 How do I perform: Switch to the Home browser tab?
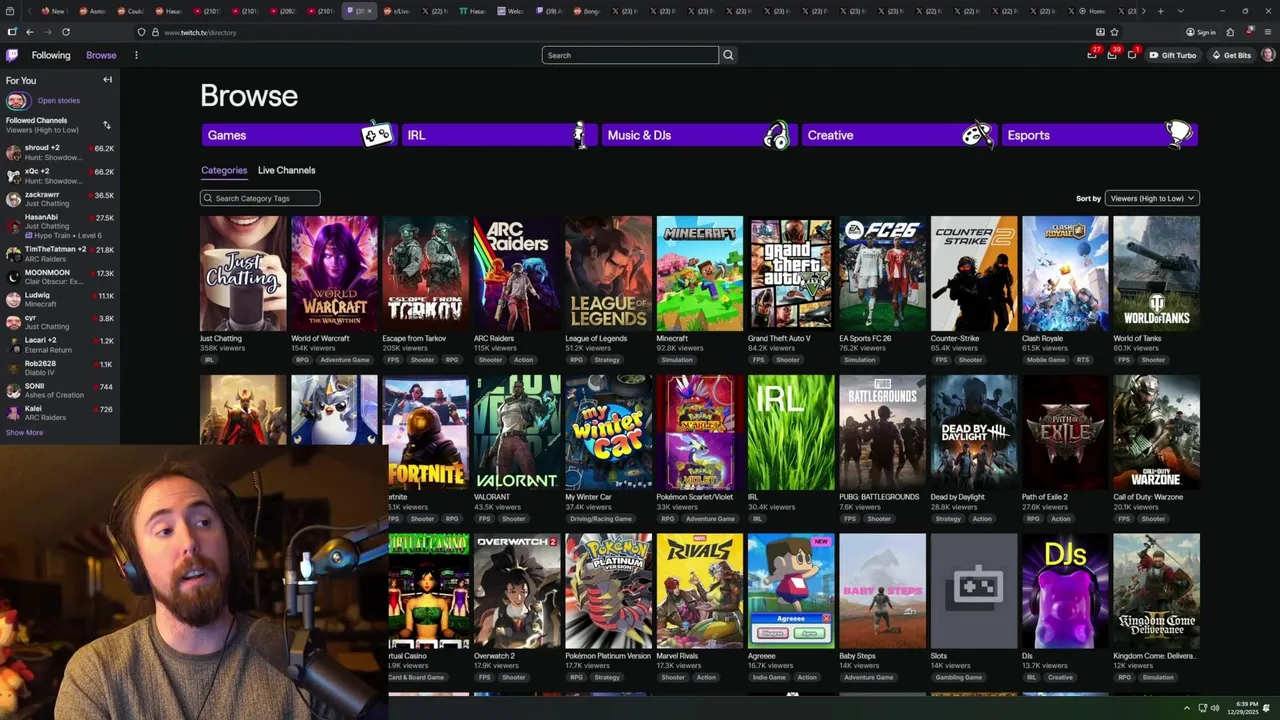[1094, 11]
